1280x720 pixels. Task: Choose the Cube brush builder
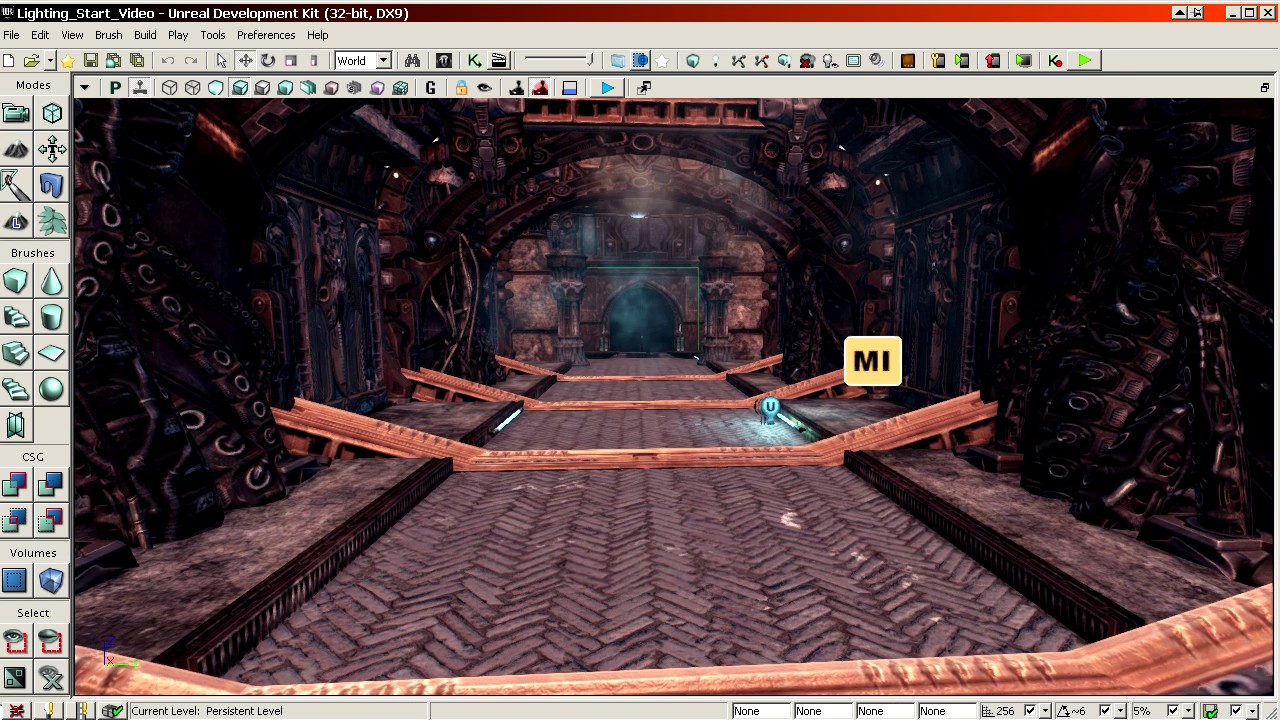[x=16, y=282]
